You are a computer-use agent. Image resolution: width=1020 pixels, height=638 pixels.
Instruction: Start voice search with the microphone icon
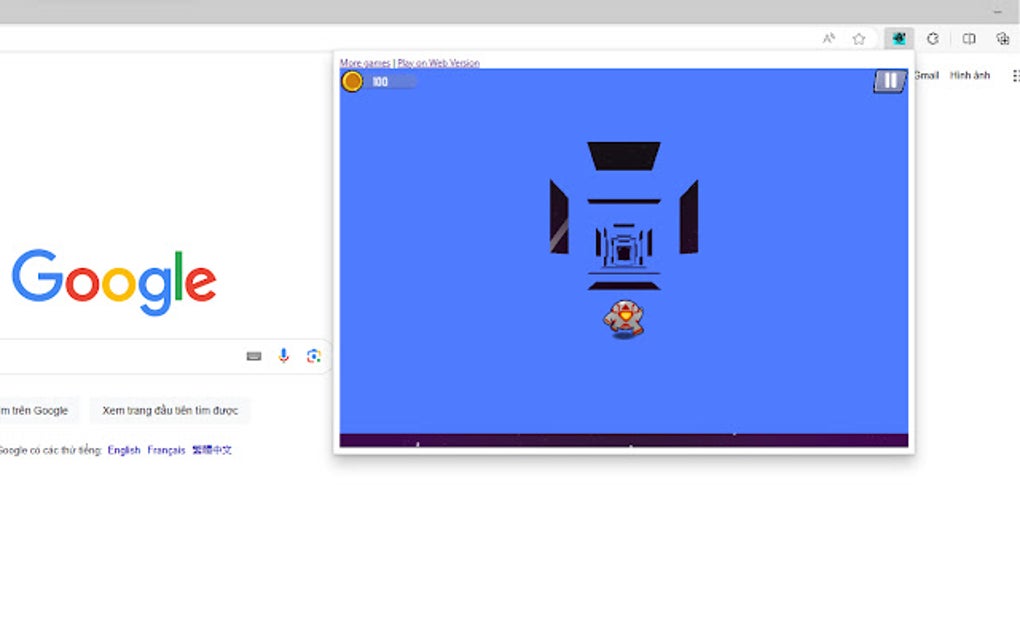(282, 356)
